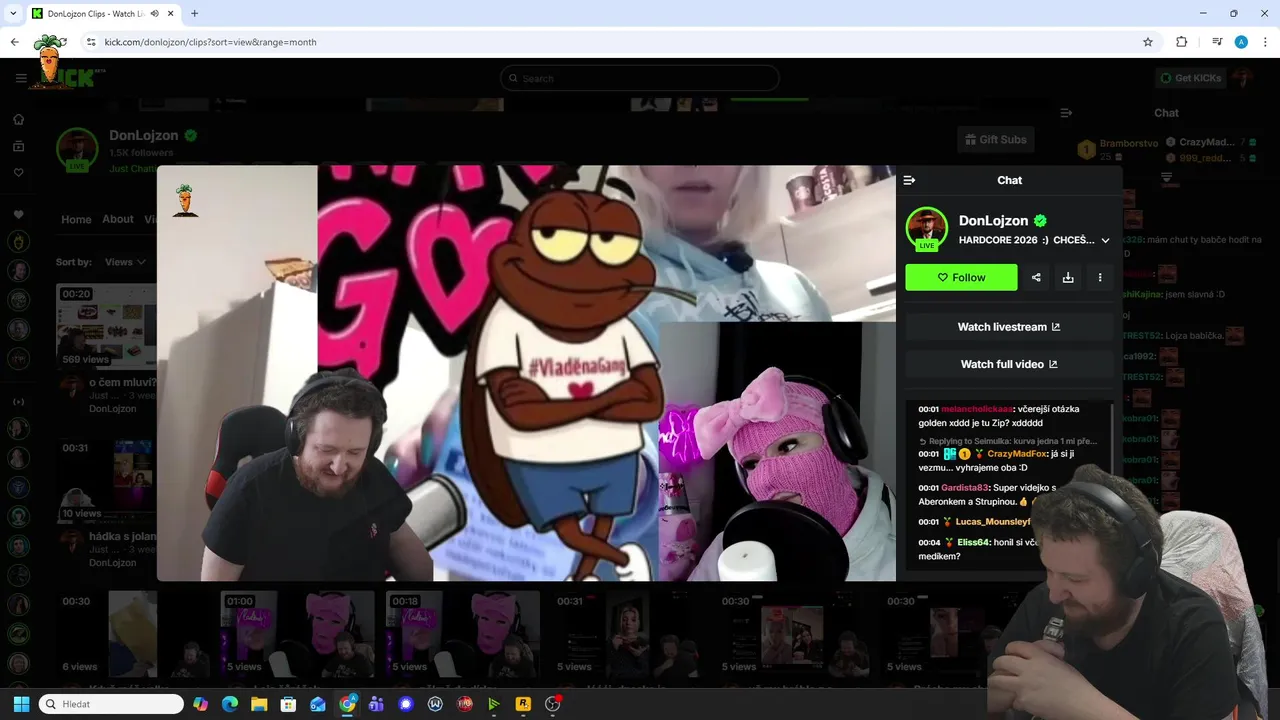Open Chrome media controls icon
The image size is (1280, 720).
point(1217,42)
